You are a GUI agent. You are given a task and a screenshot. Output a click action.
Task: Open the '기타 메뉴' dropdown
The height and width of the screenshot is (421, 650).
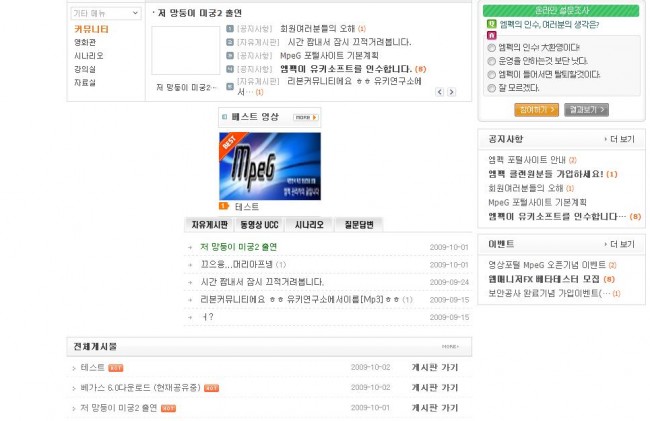106,14
